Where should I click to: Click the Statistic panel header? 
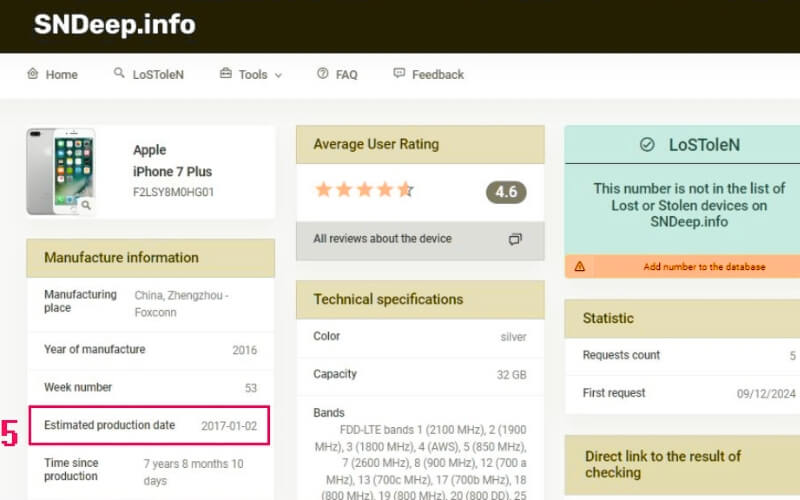point(682,318)
